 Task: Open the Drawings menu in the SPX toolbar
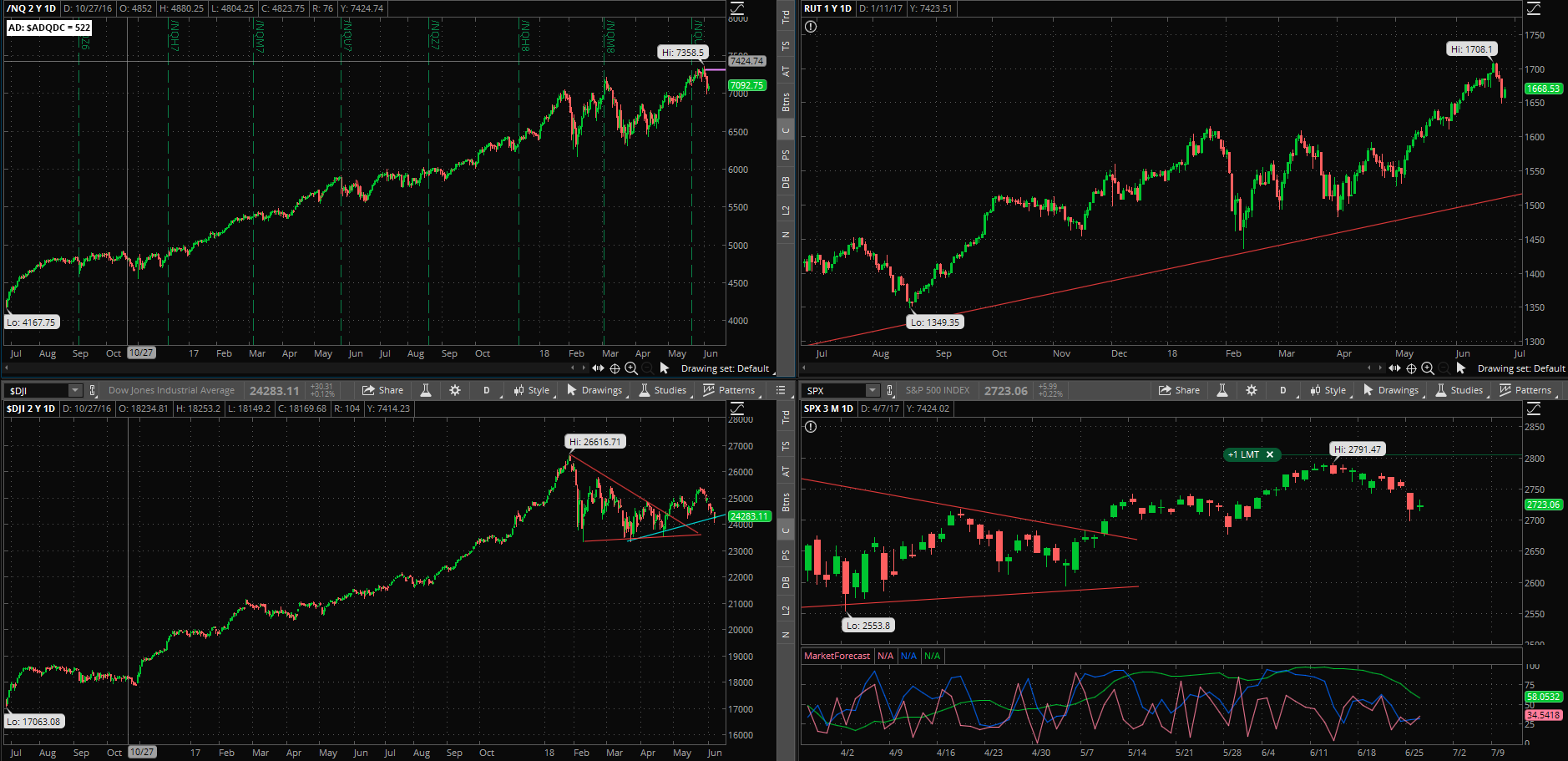point(1391,390)
